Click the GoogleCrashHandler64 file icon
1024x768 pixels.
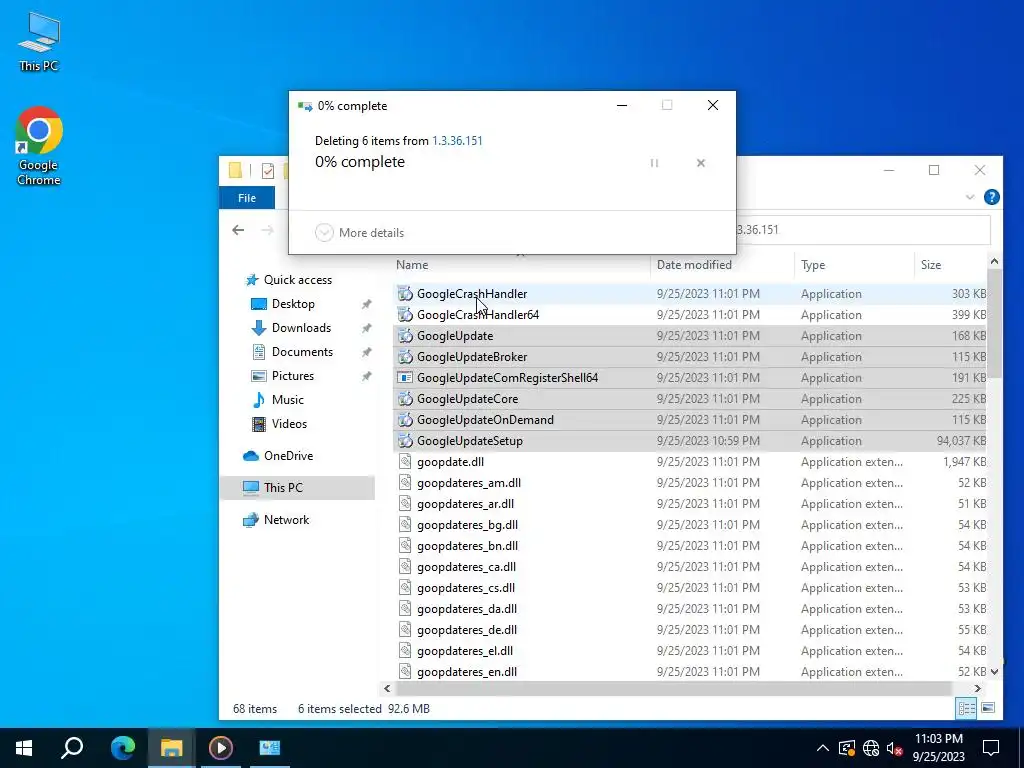(x=405, y=315)
